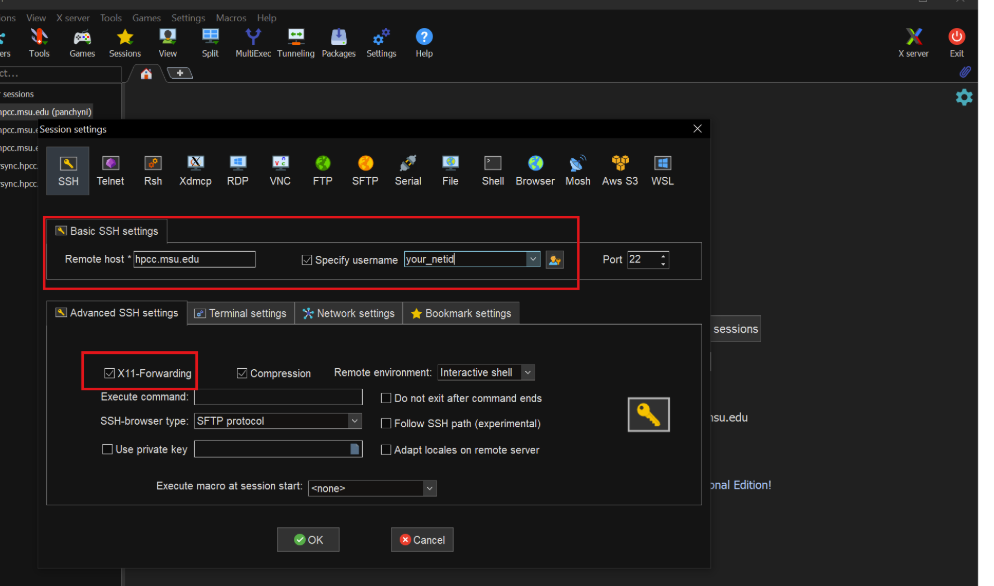The height and width of the screenshot is (586, 994).
Task: Enable Do not exit after command ends
Action: tap(385, 398)
